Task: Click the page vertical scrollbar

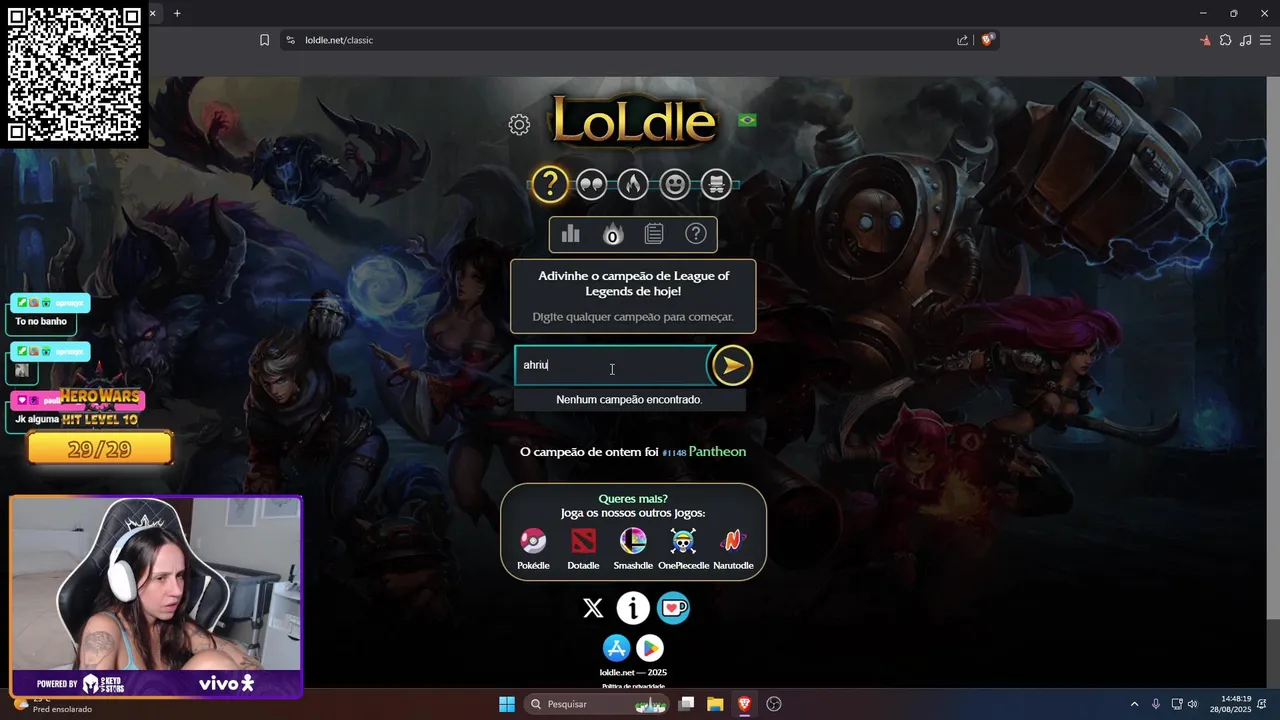Action: tap(1273, 380)
